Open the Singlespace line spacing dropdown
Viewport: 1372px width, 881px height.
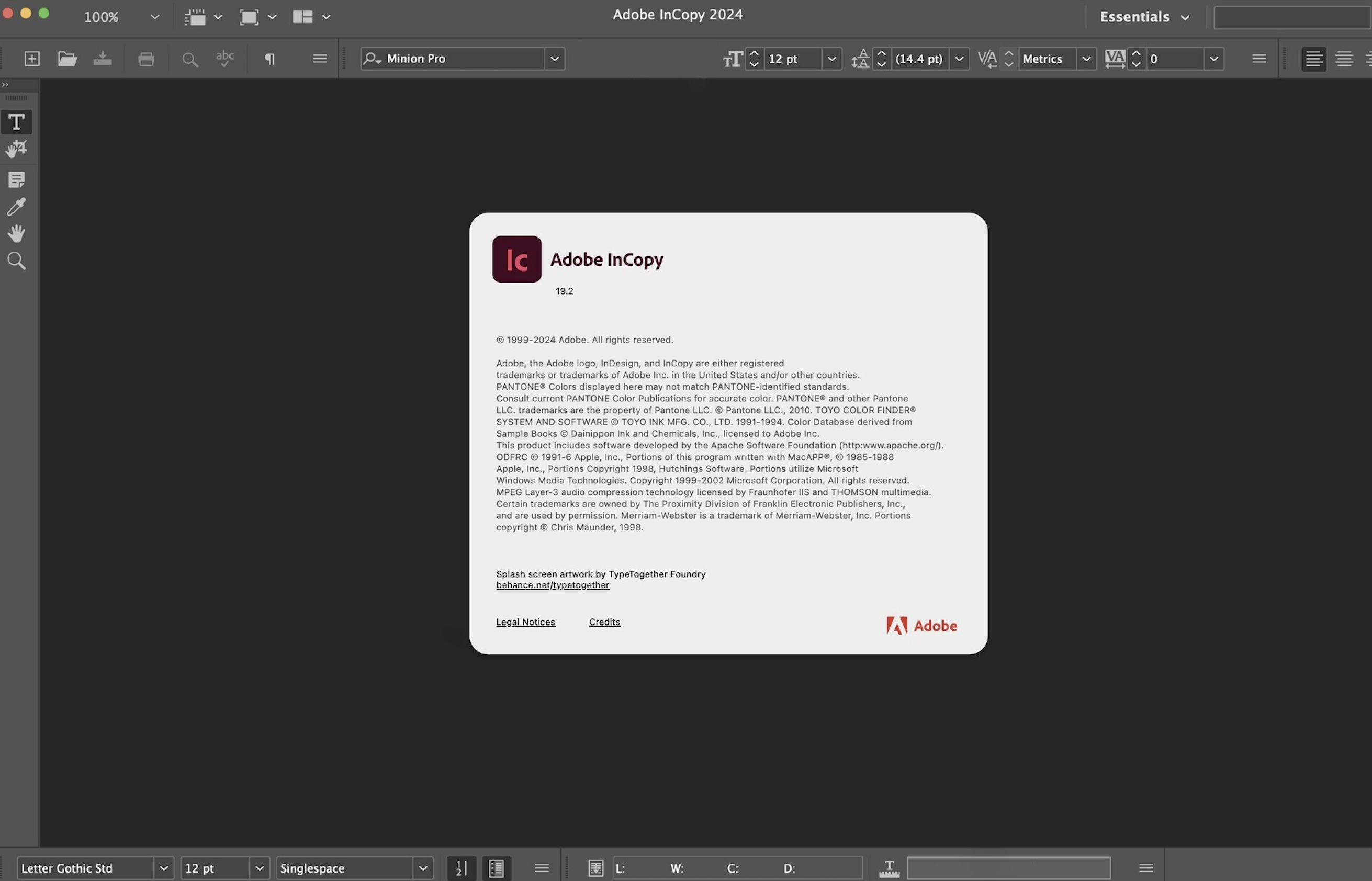point(423,868)
